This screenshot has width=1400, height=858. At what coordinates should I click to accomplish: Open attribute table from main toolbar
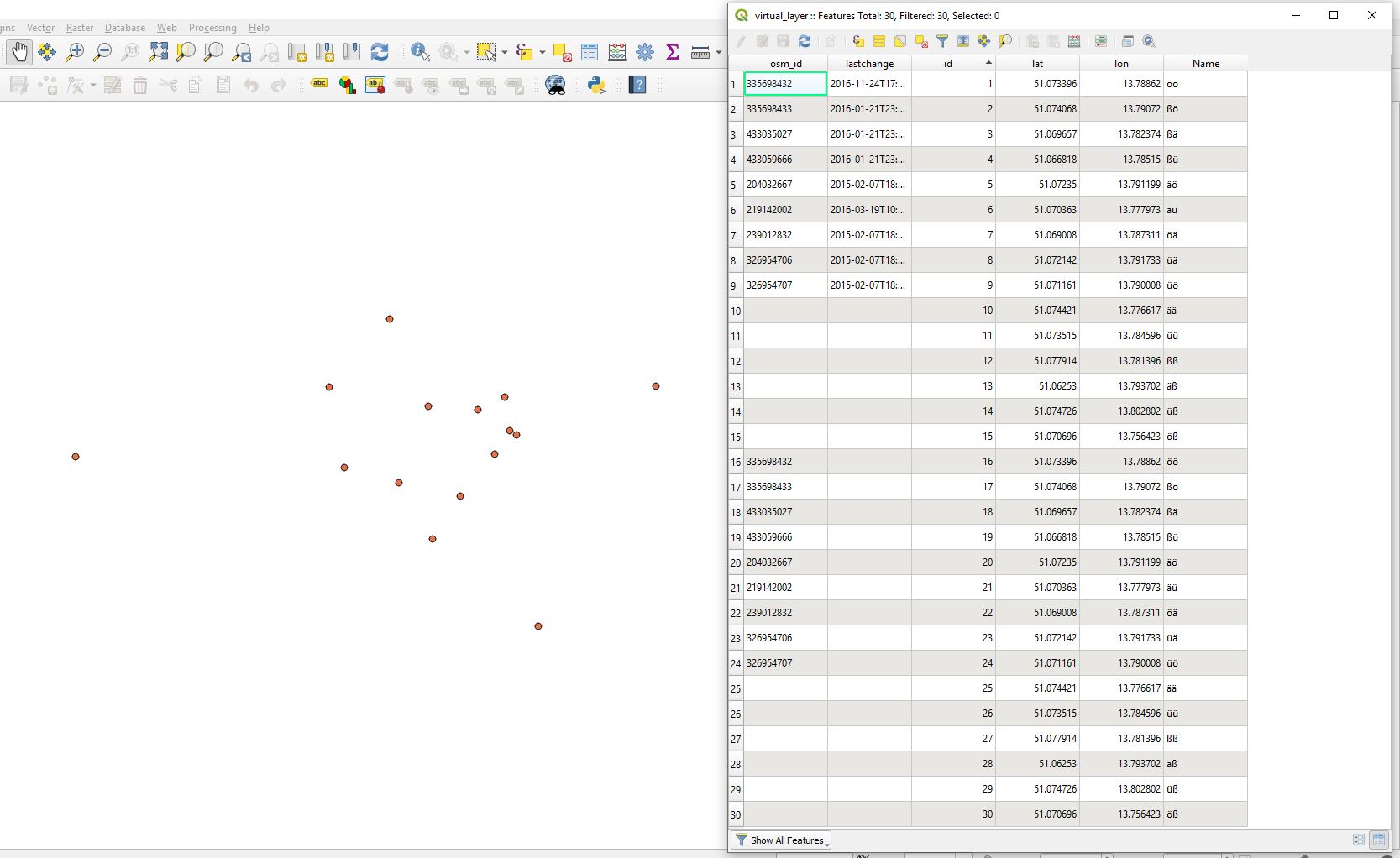590,52
